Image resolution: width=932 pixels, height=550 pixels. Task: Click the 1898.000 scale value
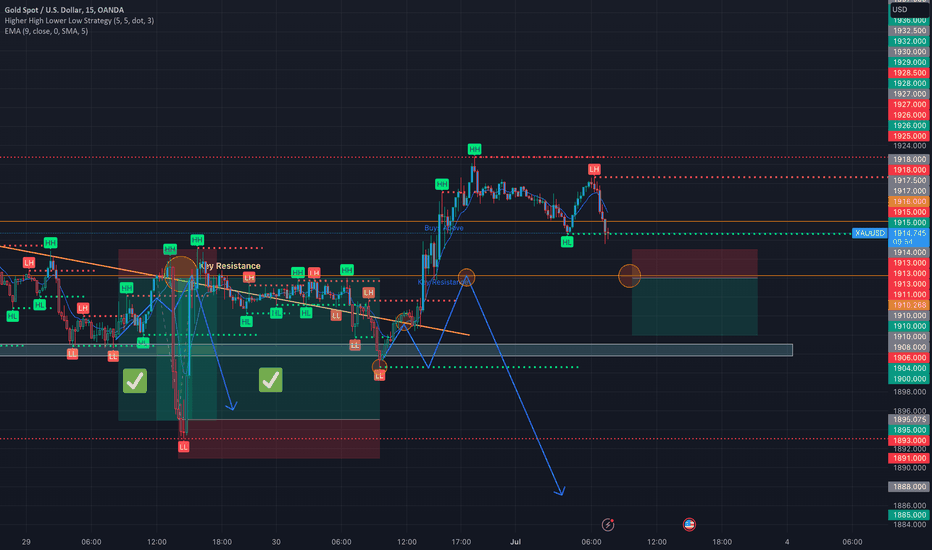[x=909, y=392]
